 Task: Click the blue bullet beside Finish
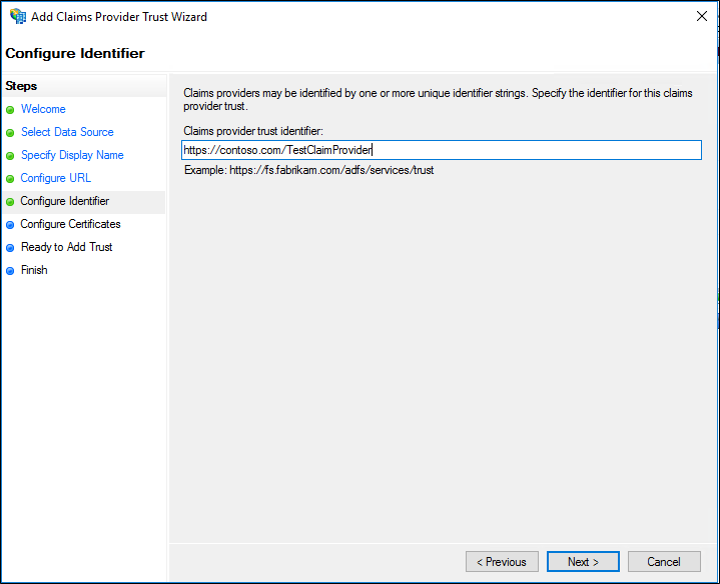click(10, 271)
